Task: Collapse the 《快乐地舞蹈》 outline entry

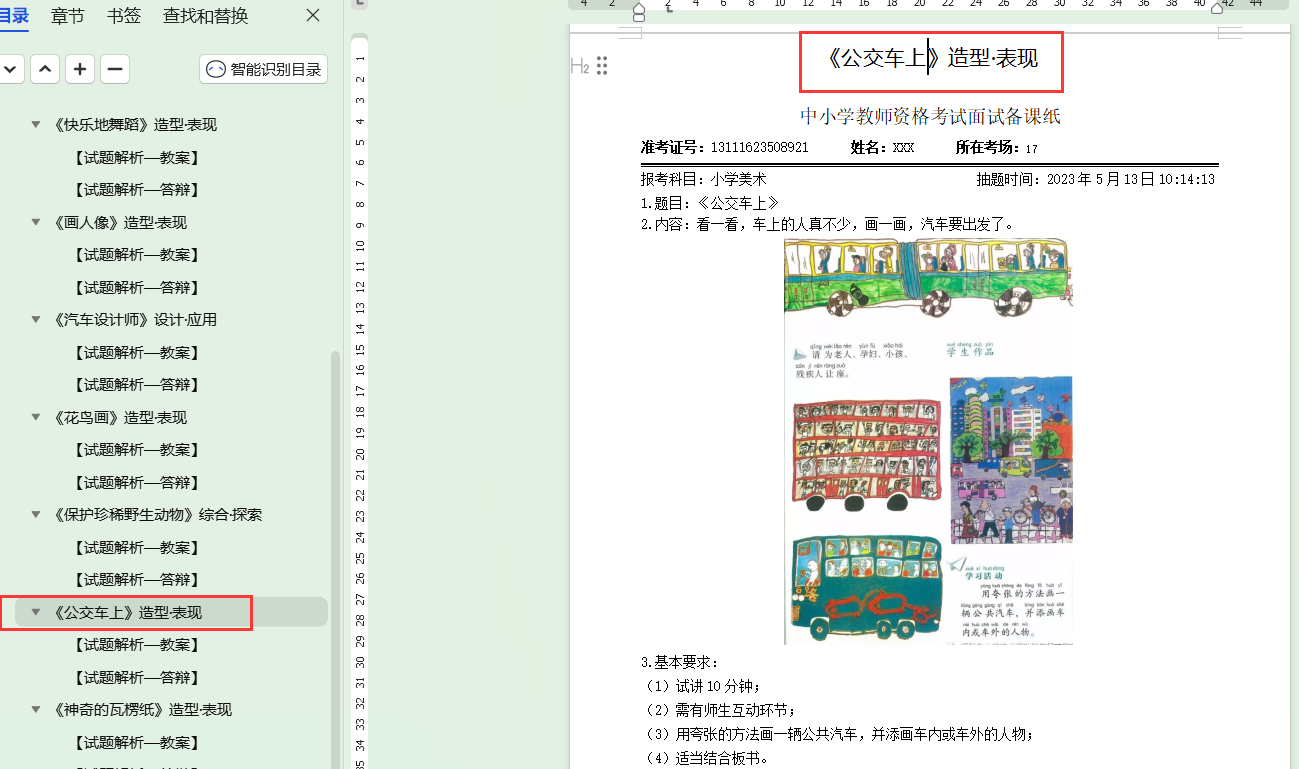Action: (x=36, y=125)
